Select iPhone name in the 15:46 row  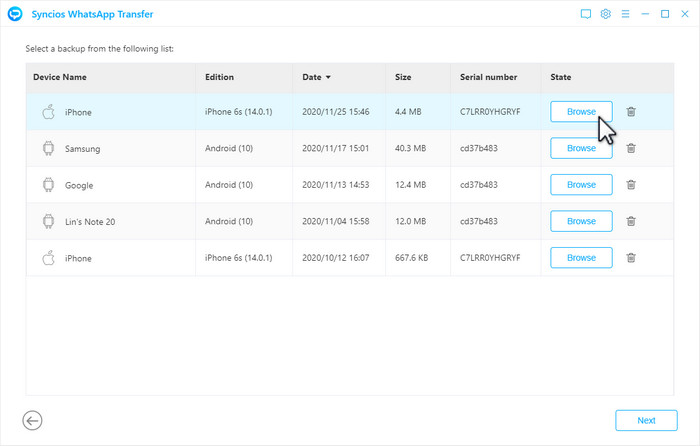78,113
